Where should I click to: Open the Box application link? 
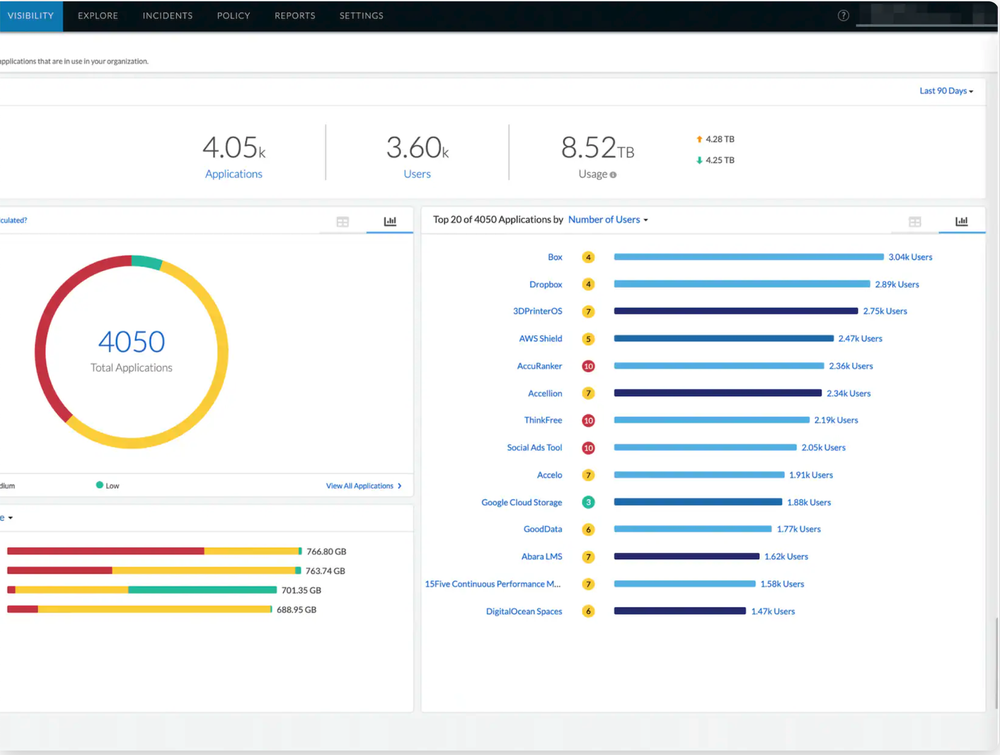point(555,257)
